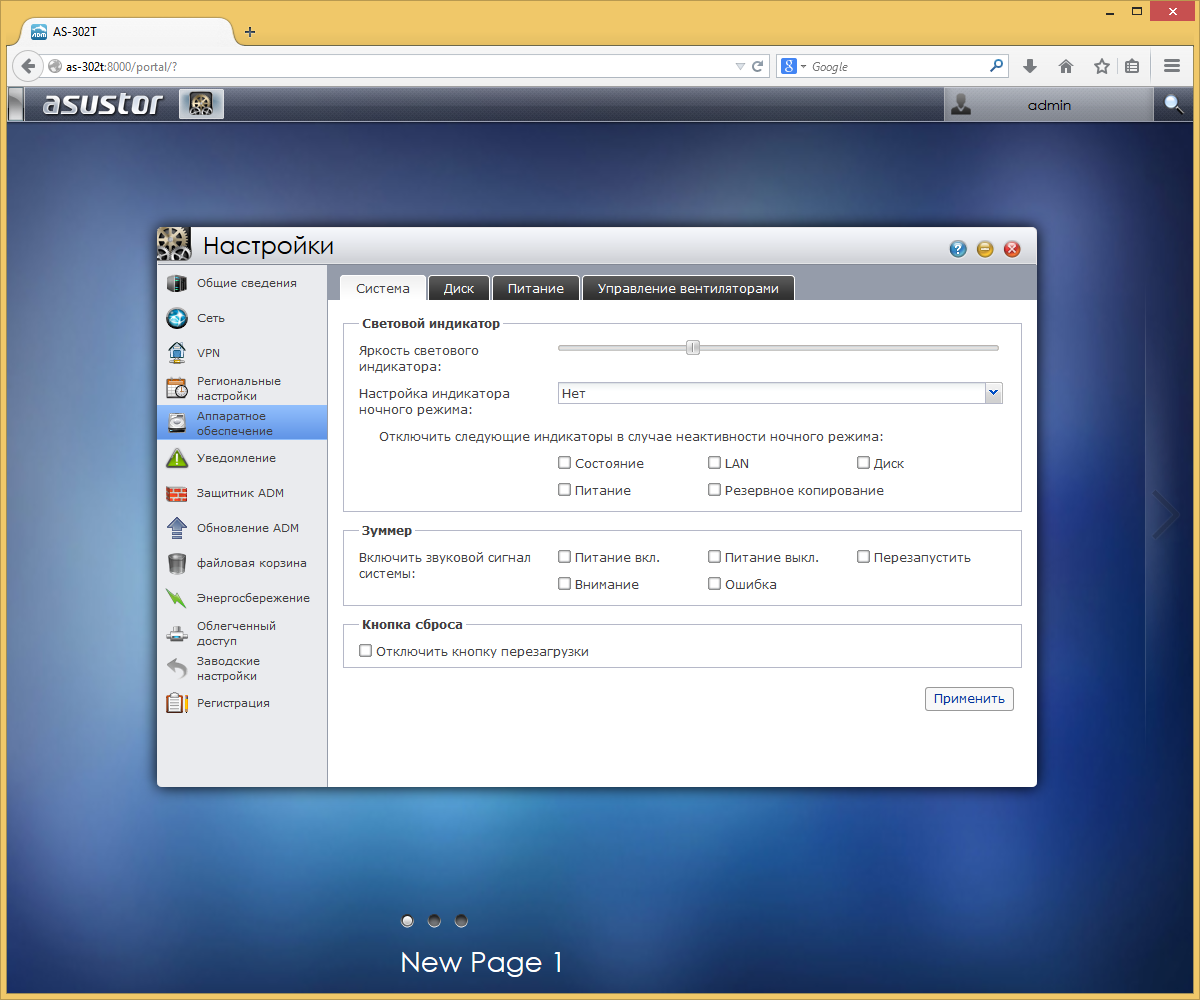
Task: Enable the Диск indicator checkbox
Action: (x=863, y=463)
